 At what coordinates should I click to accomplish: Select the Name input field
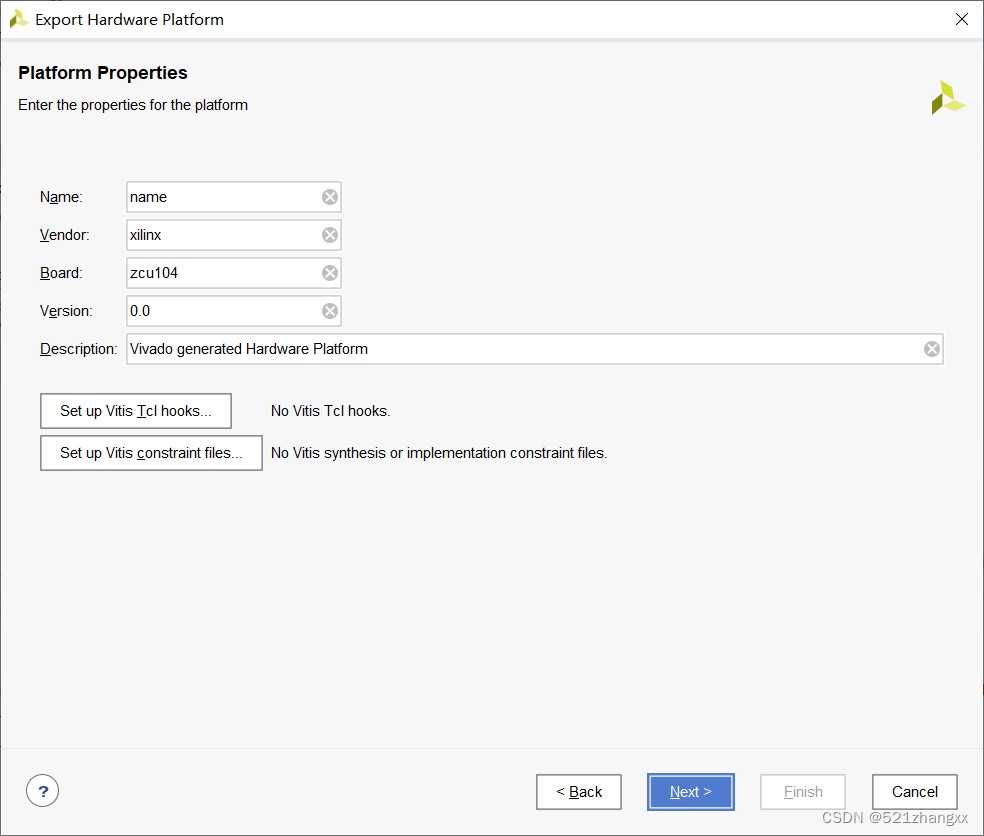click(220, 197)
